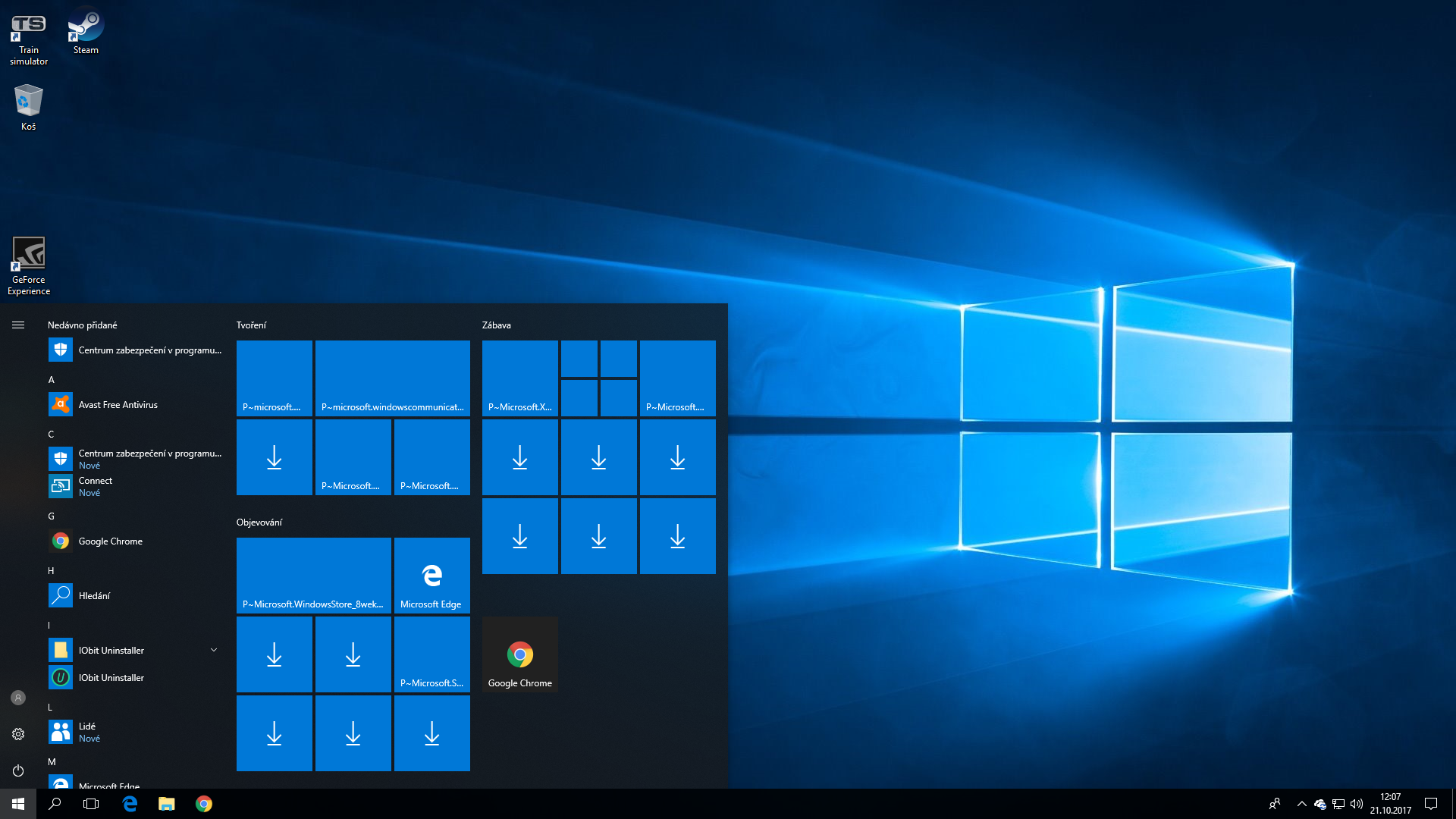Open Connect app in the list
Screen dimensions: 1456x819
point(96,486)
